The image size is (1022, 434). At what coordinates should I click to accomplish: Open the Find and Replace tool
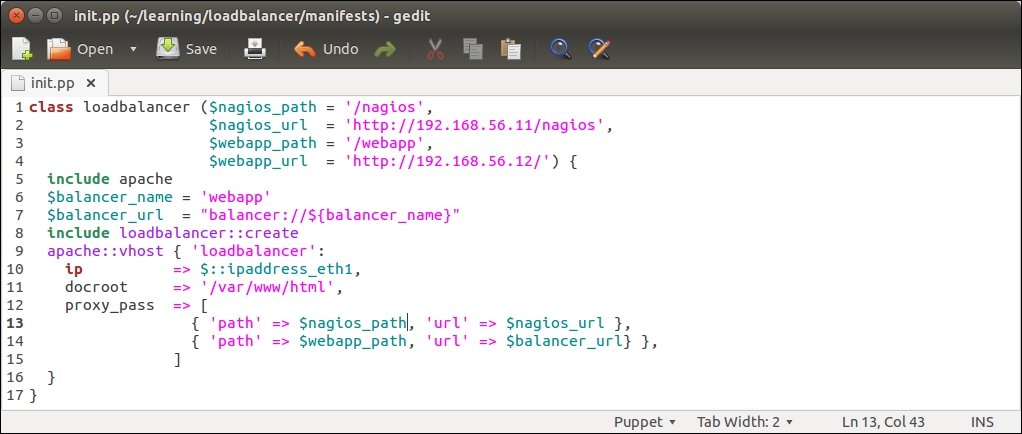click(599, 49)
